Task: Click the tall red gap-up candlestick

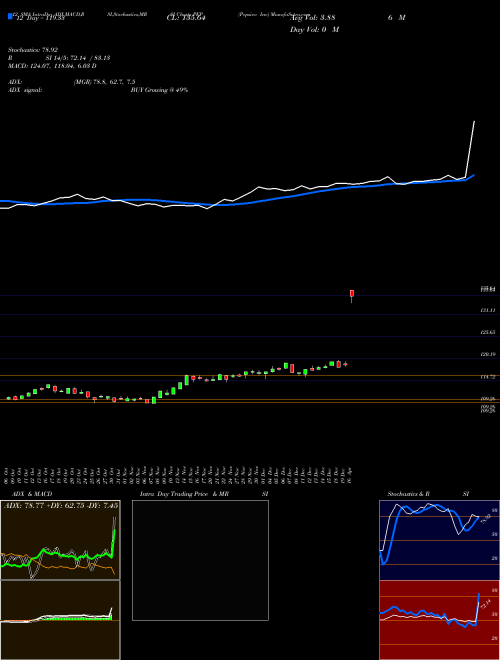Action: (x=352, y=295)
